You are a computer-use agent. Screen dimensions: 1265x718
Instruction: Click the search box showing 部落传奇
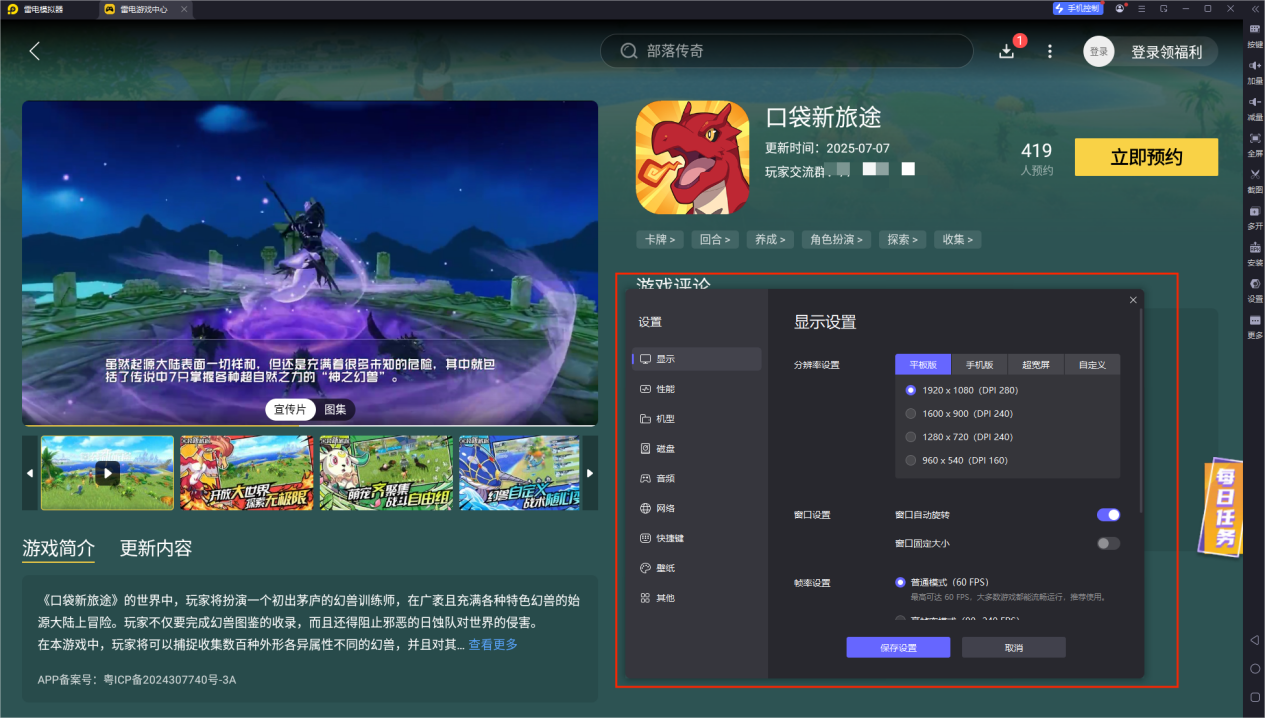[x=786, y=51]
